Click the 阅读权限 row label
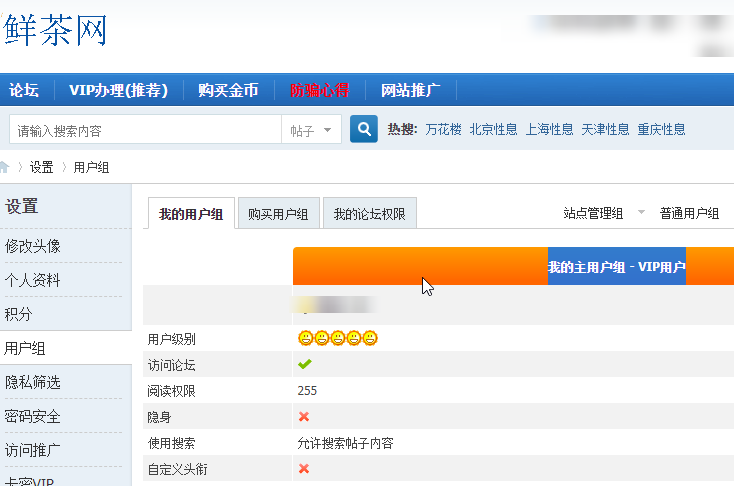 pos(171,391)
